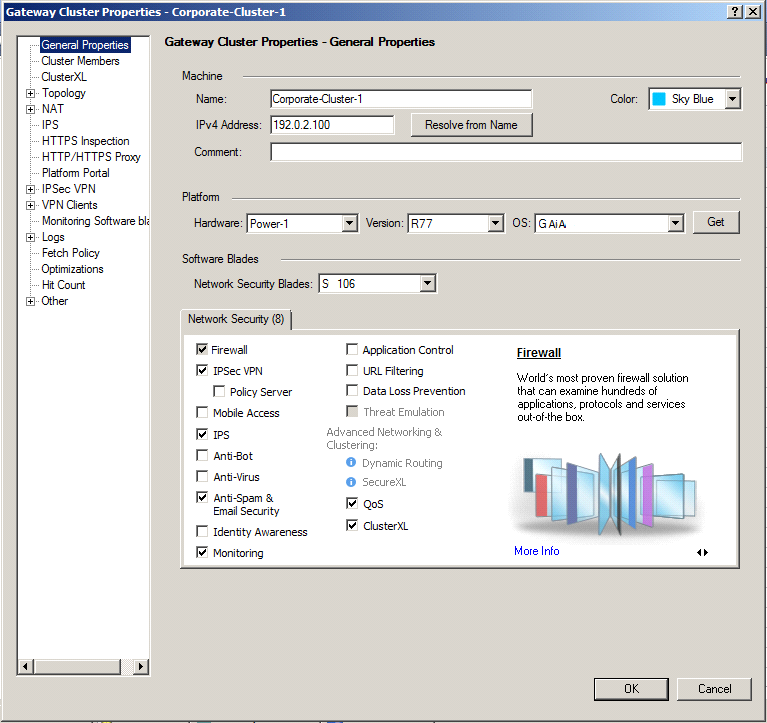767x723 pixels.
Task: Enable the Policy Server checkbox
Action: point(219,391)
